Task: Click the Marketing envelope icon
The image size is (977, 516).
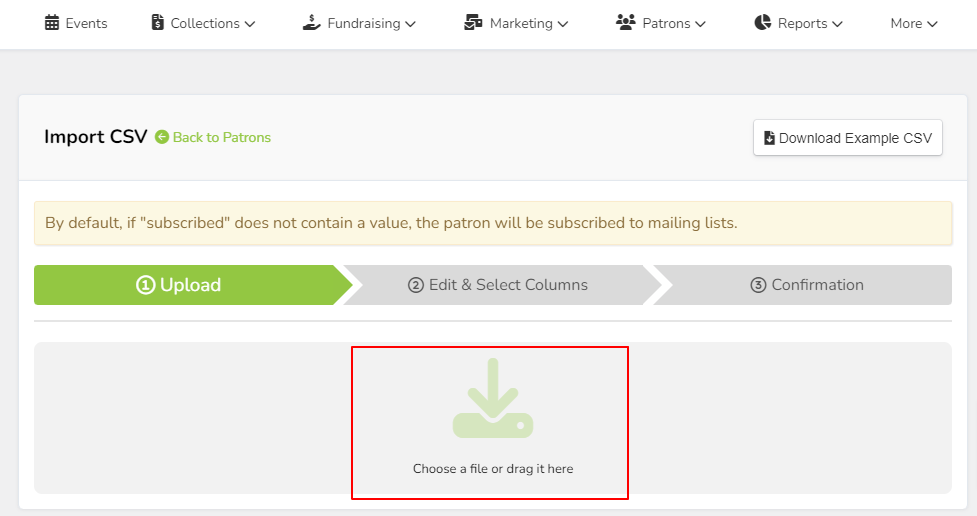Action: pos(474,22)
